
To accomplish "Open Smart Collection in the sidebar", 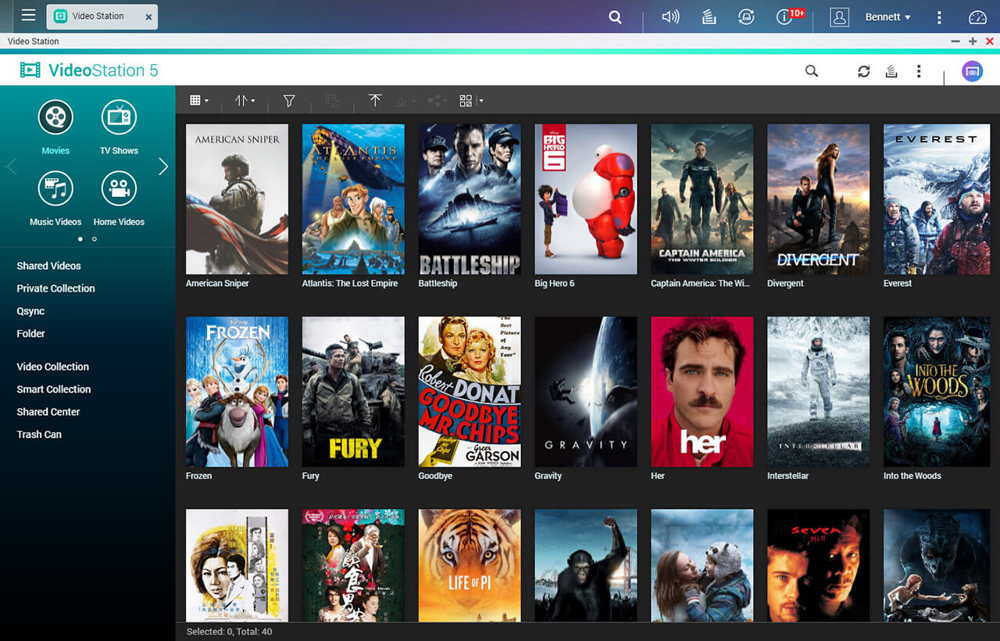I will click(54, 389).
